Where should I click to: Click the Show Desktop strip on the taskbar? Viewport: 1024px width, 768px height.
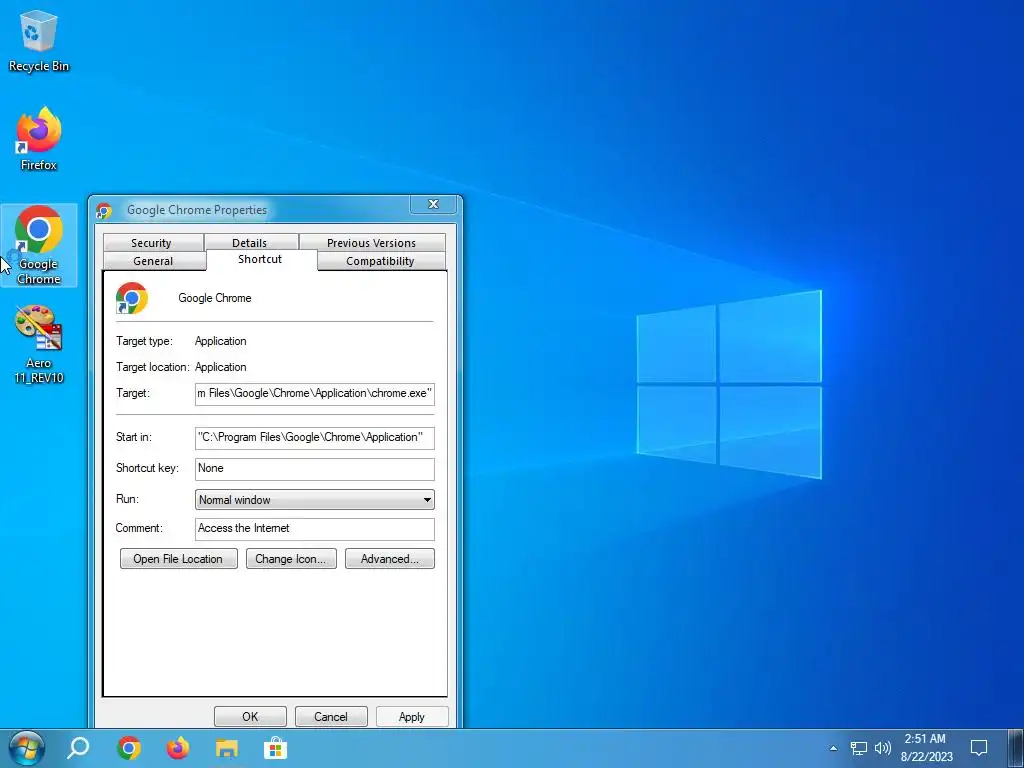coord(1014,748)
